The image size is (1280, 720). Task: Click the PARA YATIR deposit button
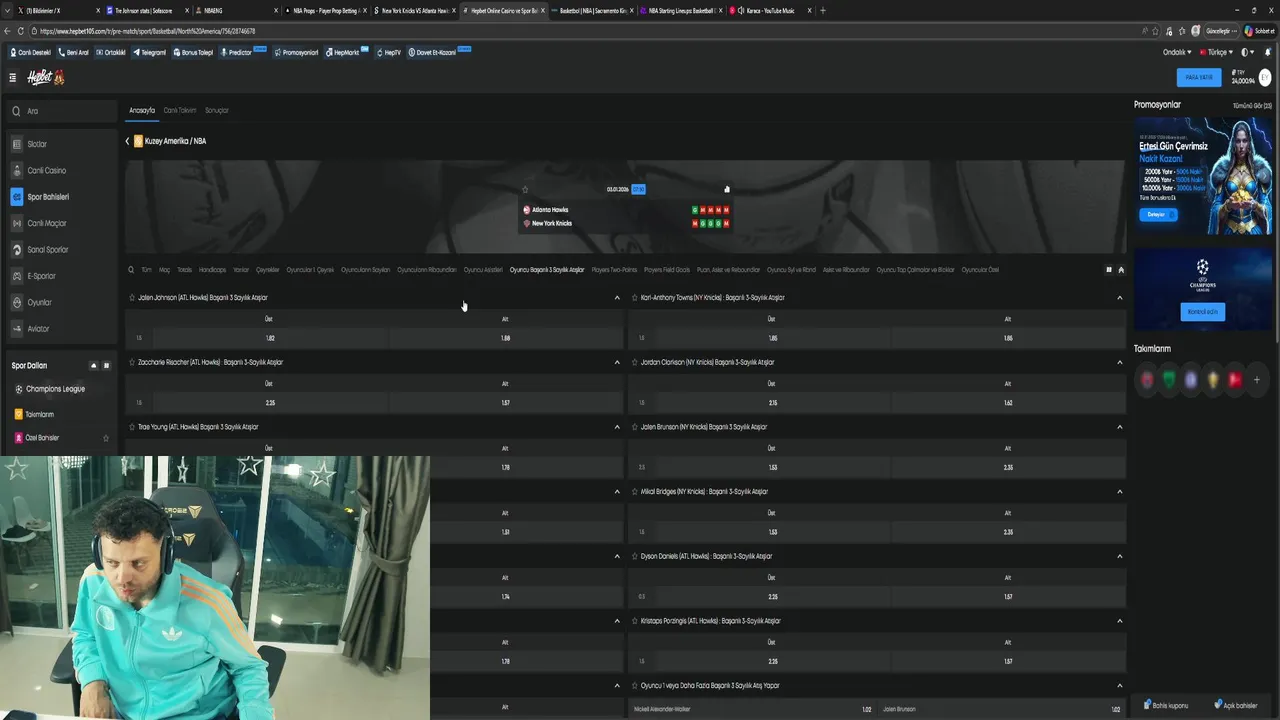1199,77
